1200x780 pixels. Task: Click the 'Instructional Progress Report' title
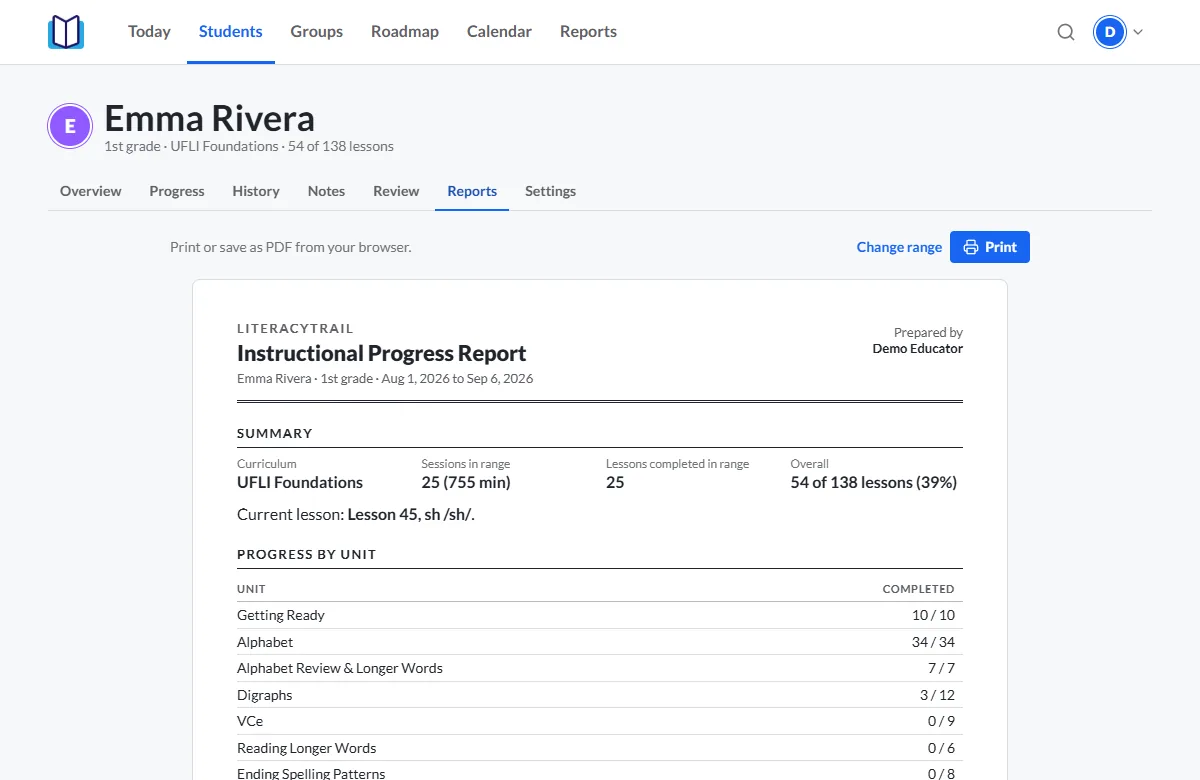tap(381, 353)
